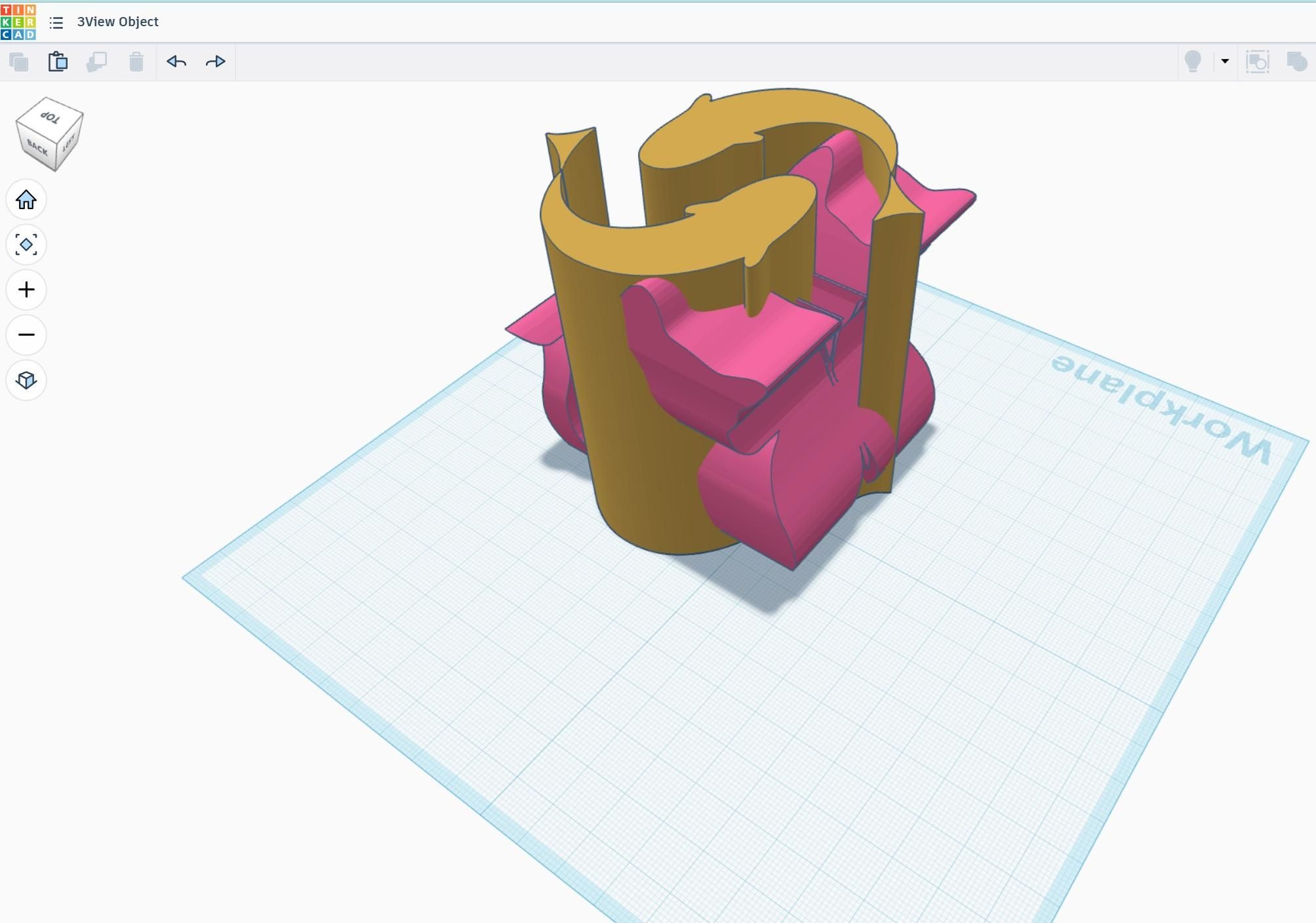1316x923 pixels.
Task: Click the BACK face of the view cube
Action: point(37,147)
